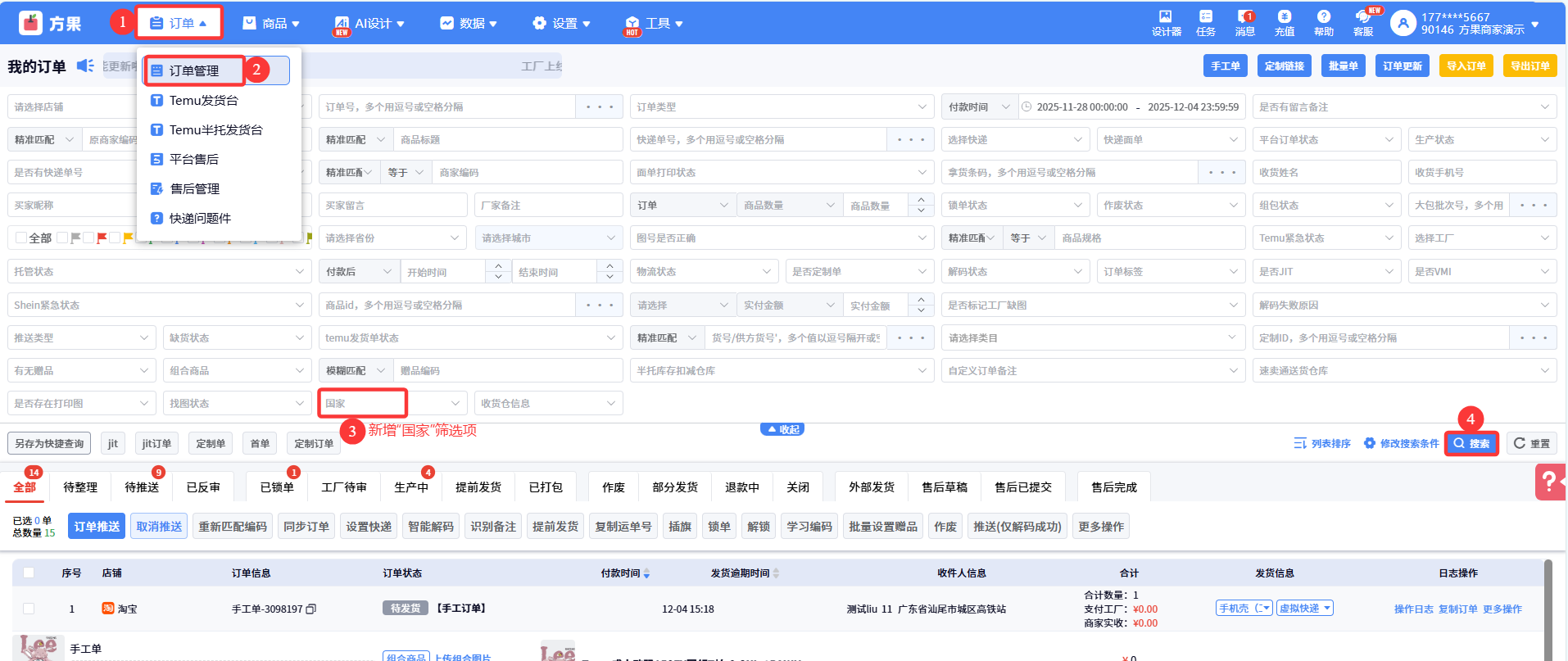Click the 搜索 search button
This screenshot has width=1568, height=661.
pos(1471,443)
